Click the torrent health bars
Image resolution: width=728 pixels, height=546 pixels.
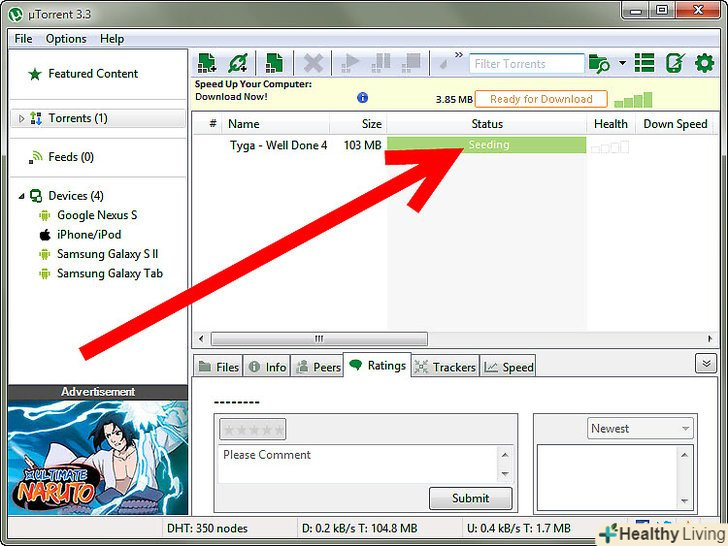click(610, 147)
